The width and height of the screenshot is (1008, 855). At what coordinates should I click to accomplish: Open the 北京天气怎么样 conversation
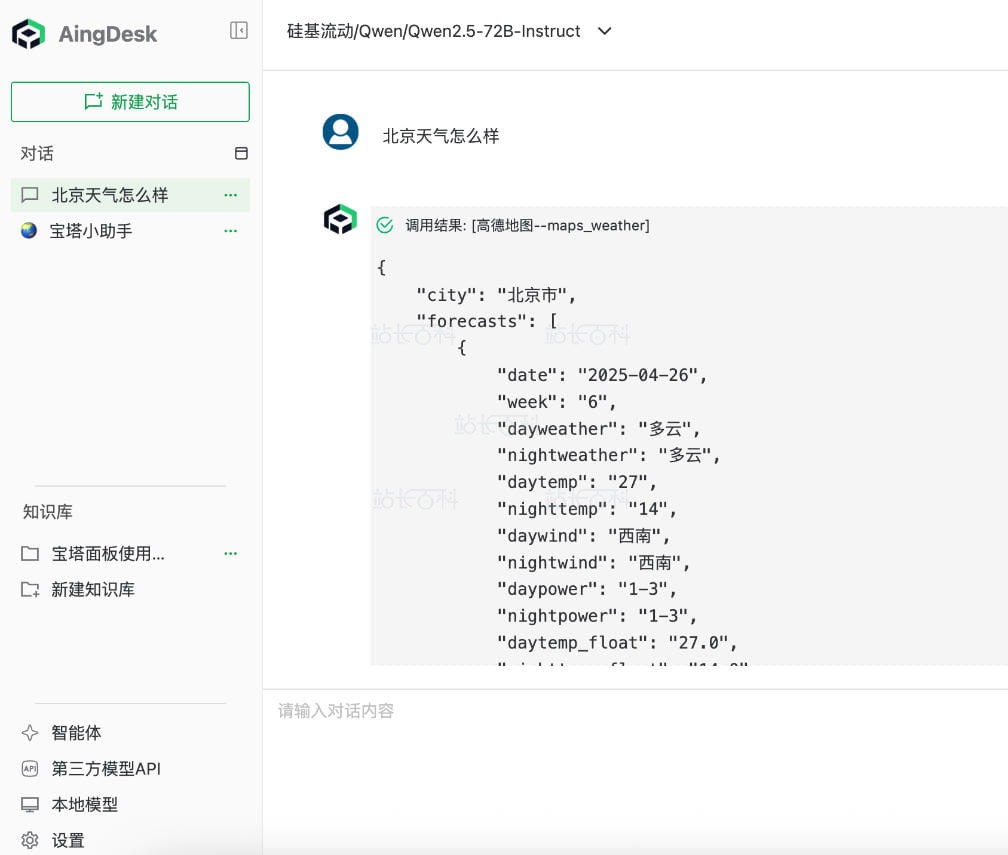pos(130,195)
